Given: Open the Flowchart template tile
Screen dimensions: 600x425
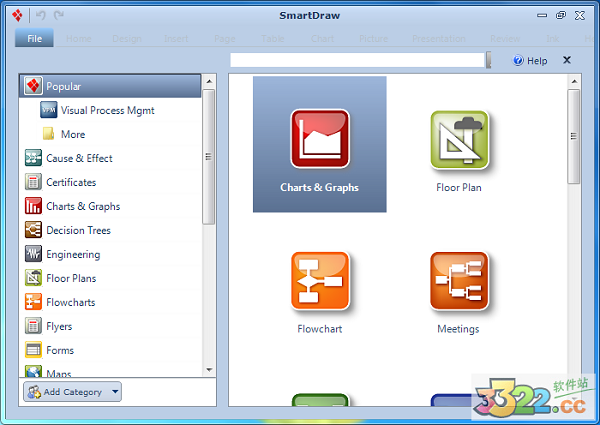Looking at the screenshot, I should (x=320, y=293).
